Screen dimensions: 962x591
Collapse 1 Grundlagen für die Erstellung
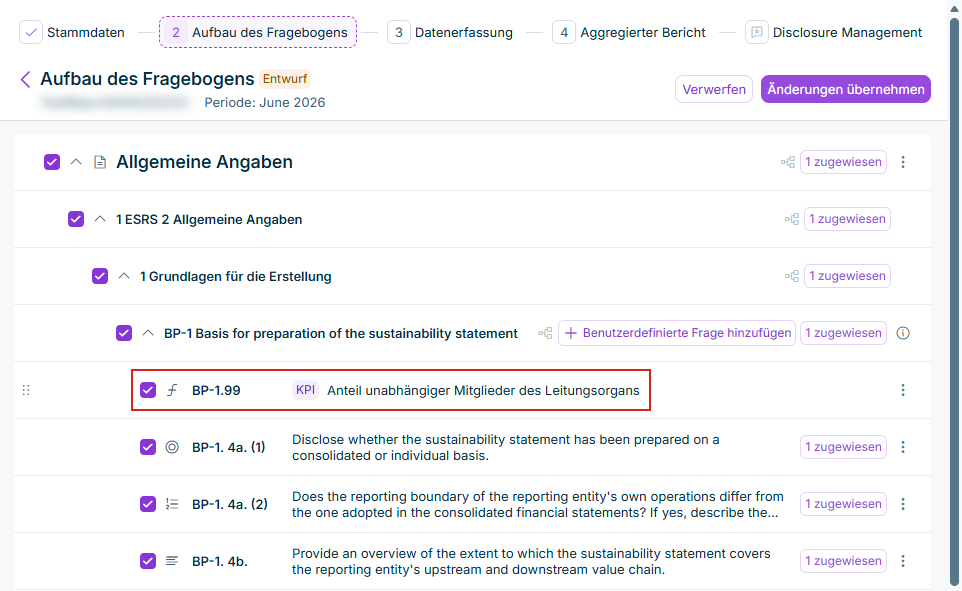(124, 276)
